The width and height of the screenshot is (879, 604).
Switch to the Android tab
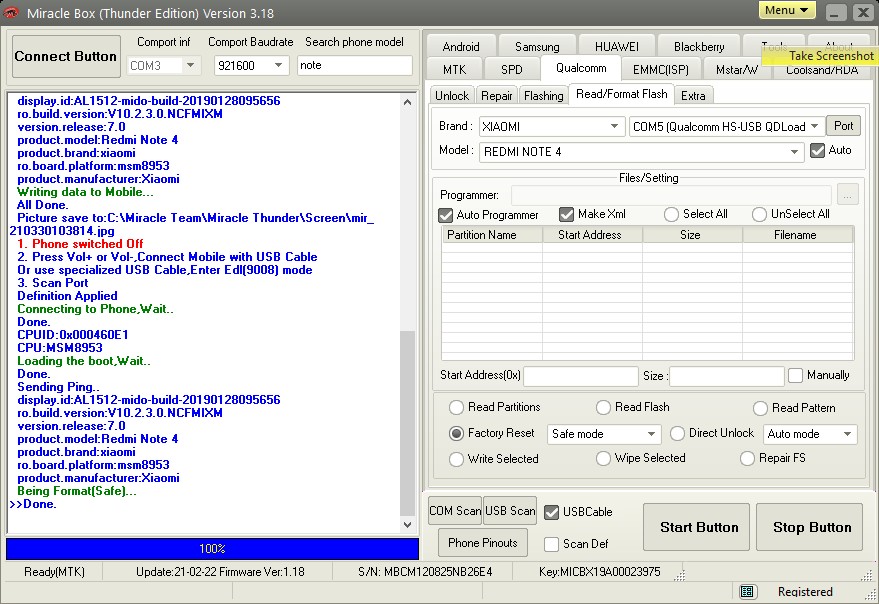[461, 47]
